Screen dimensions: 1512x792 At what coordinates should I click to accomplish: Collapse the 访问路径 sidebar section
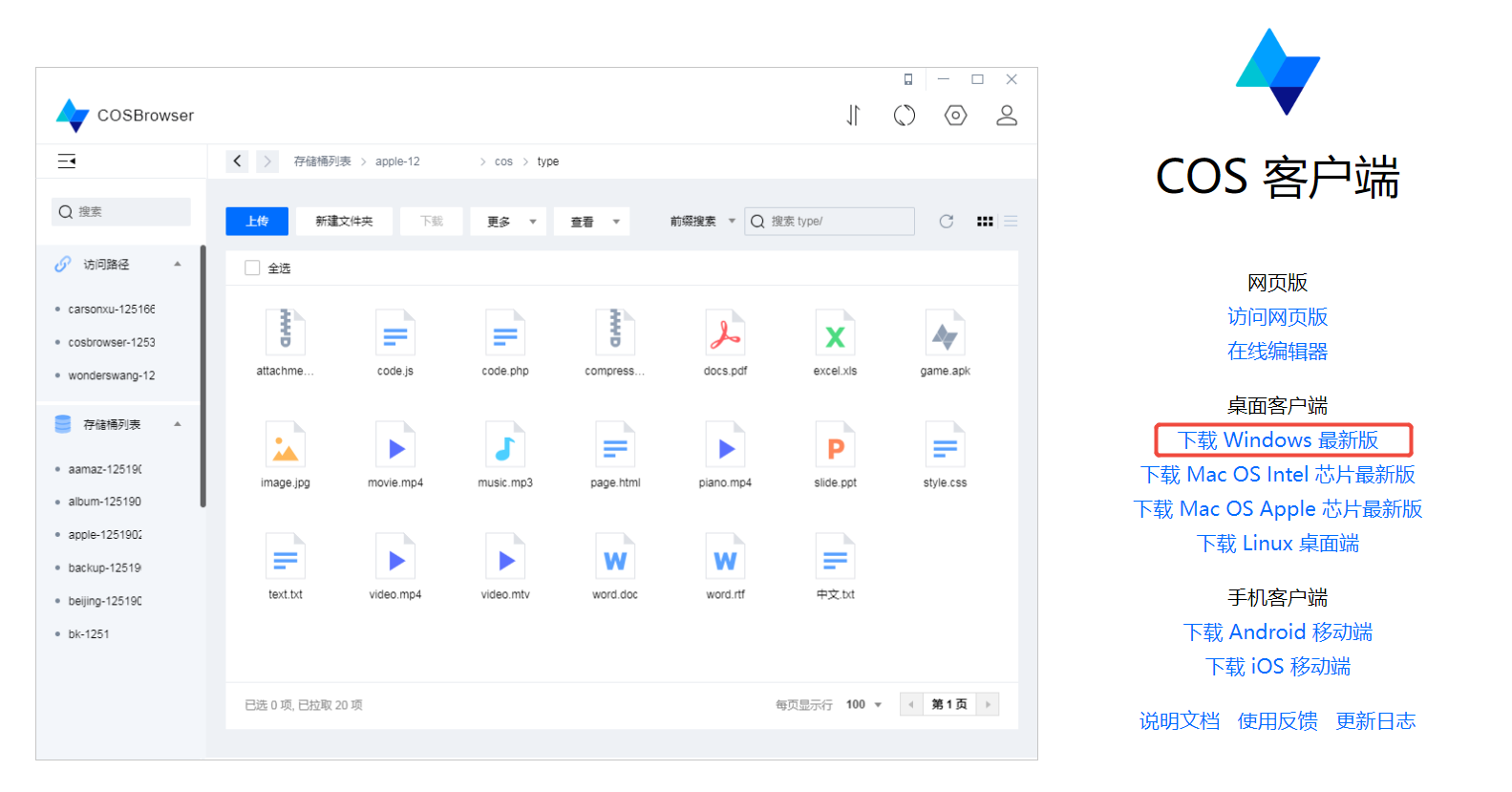tap(178, 265)
